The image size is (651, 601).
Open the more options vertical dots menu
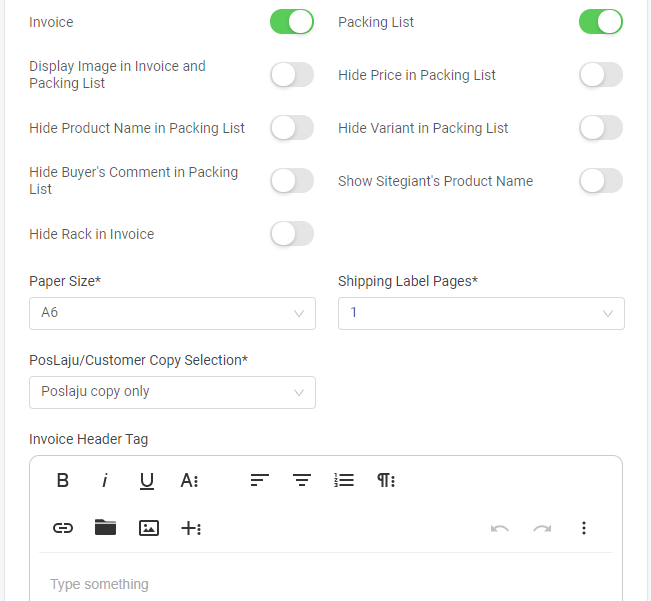[x=584, y=528]
